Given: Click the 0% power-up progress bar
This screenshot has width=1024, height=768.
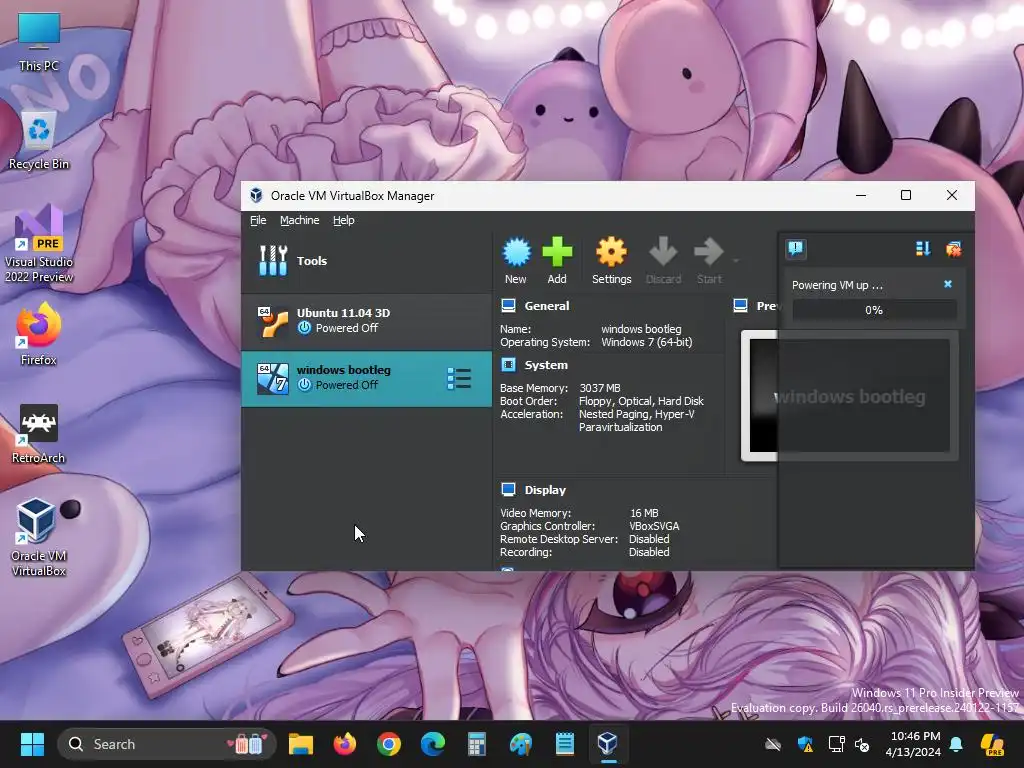Looking at the screenshot, I should pos(874,310).
